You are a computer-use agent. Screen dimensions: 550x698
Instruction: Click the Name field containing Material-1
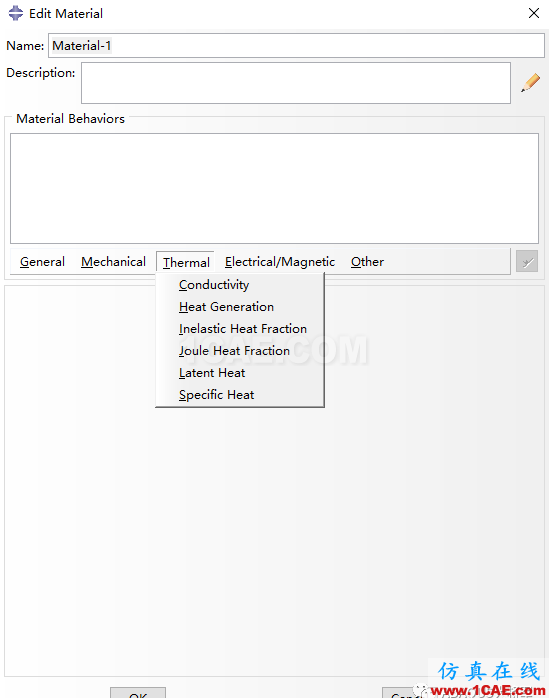(296, 45)
